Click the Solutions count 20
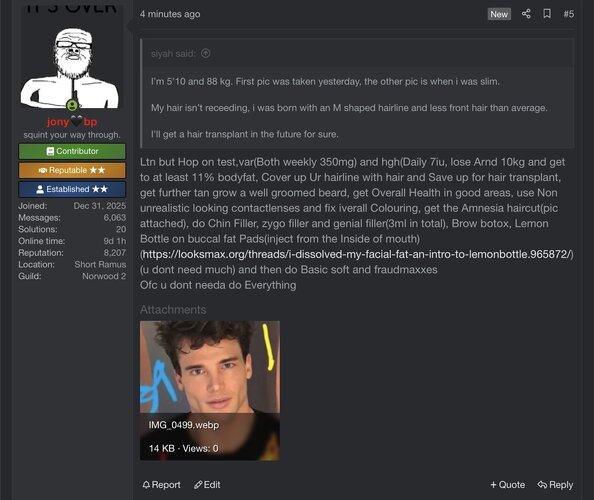This screenshot has width=594, height=500. [x=121, y=229]
